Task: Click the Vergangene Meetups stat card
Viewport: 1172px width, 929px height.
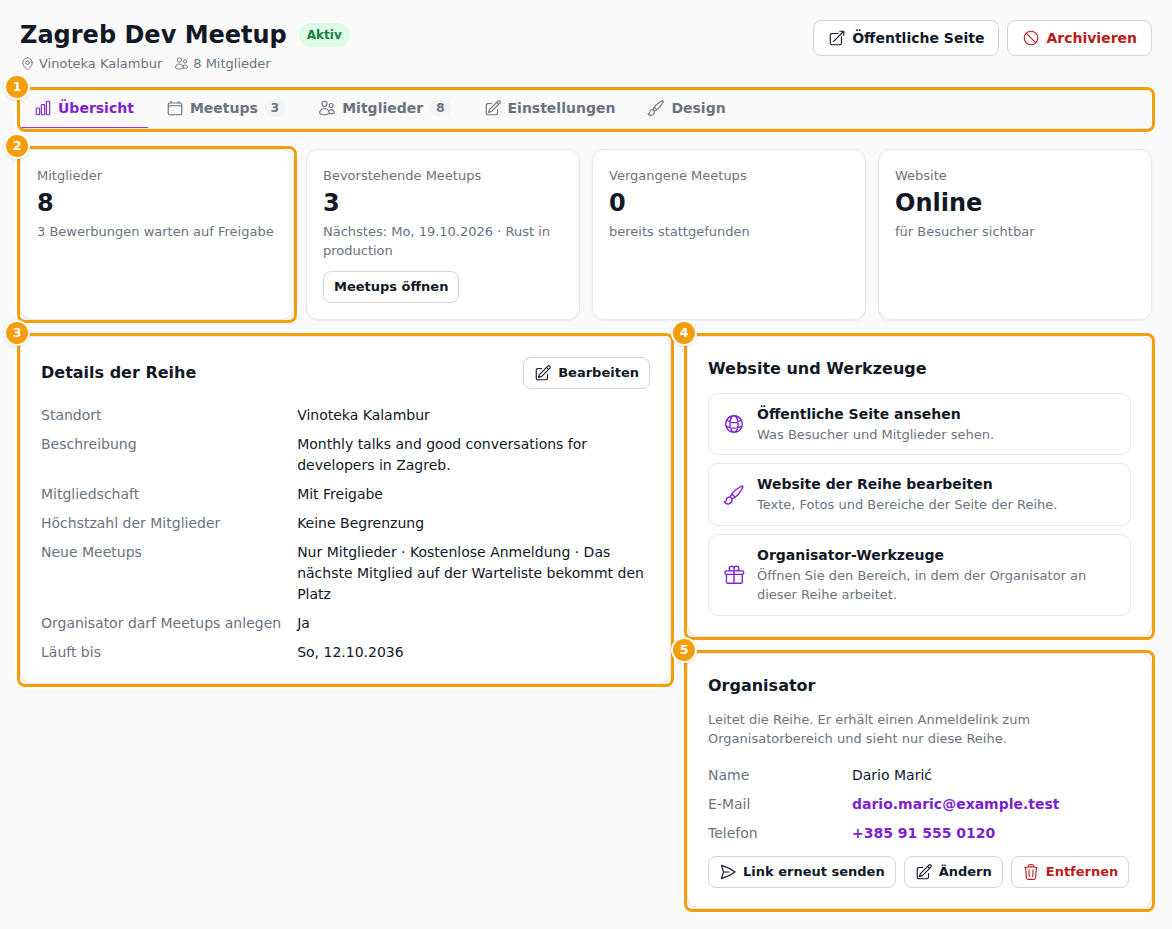Action: pyautogui.click(x=729, y=235)
